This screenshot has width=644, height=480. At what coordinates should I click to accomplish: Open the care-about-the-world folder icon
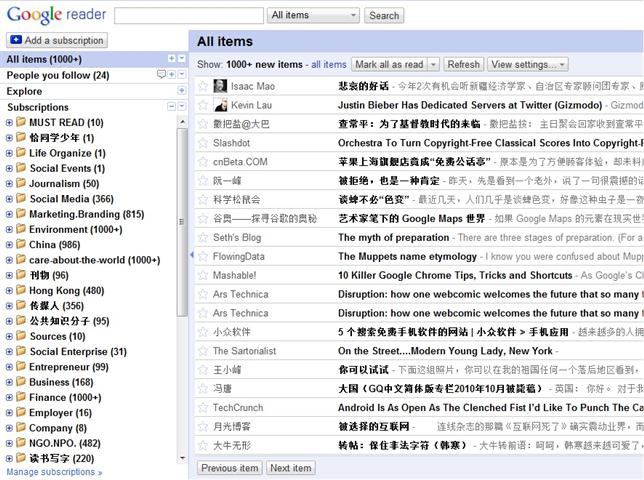tap(21, 260)
